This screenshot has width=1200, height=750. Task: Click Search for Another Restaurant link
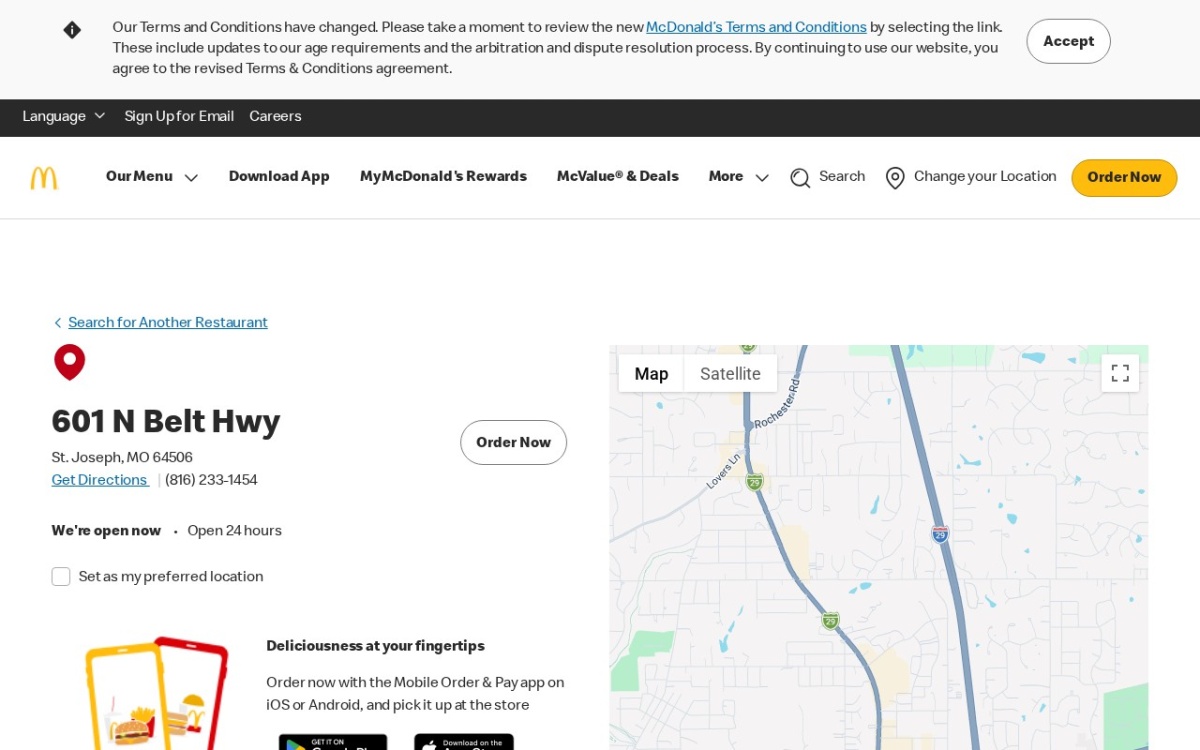168,323
